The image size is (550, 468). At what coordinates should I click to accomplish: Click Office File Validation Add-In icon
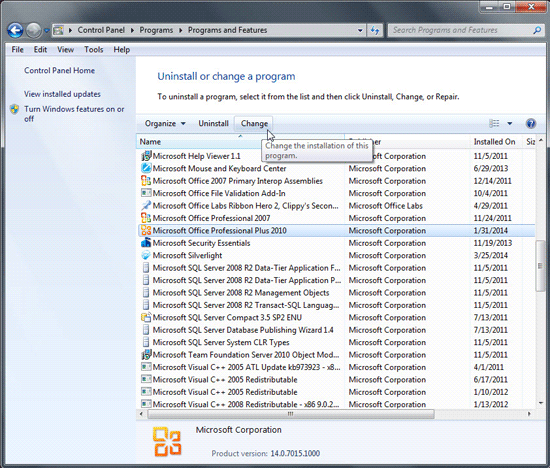pyautogui.click(x=146, y=193)
